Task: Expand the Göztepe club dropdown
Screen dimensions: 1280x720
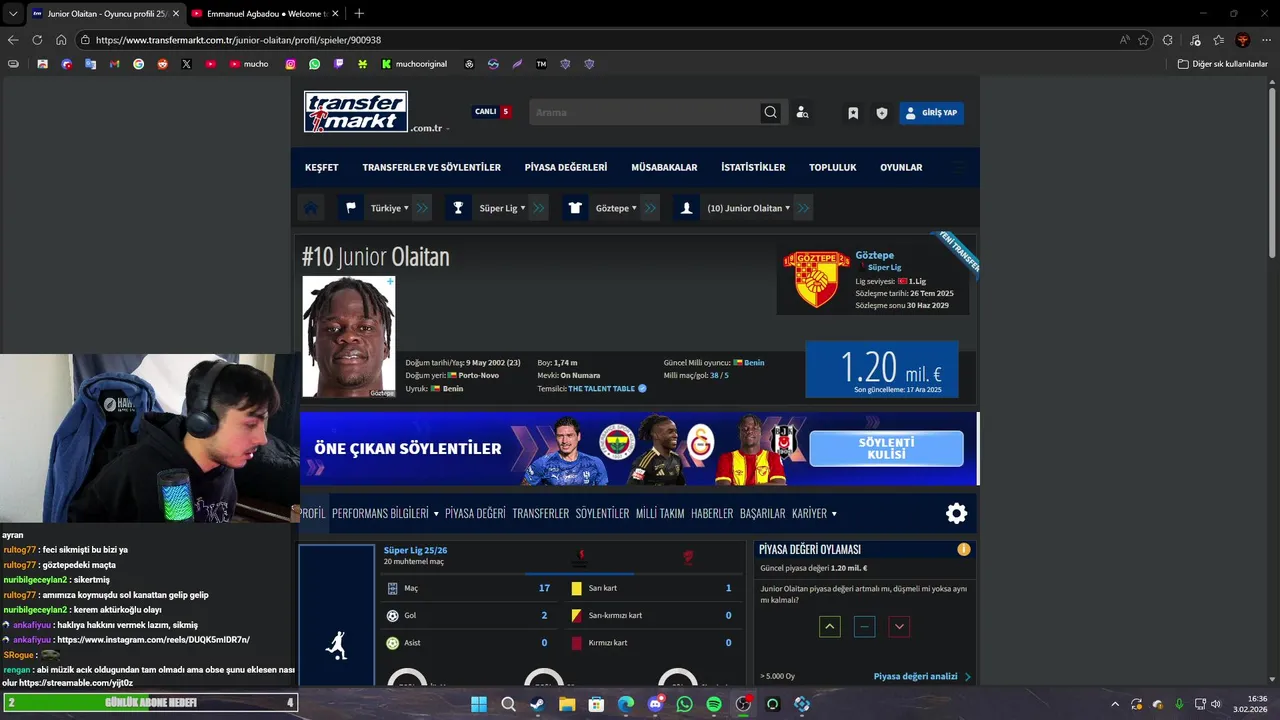Action: point(616,208)
